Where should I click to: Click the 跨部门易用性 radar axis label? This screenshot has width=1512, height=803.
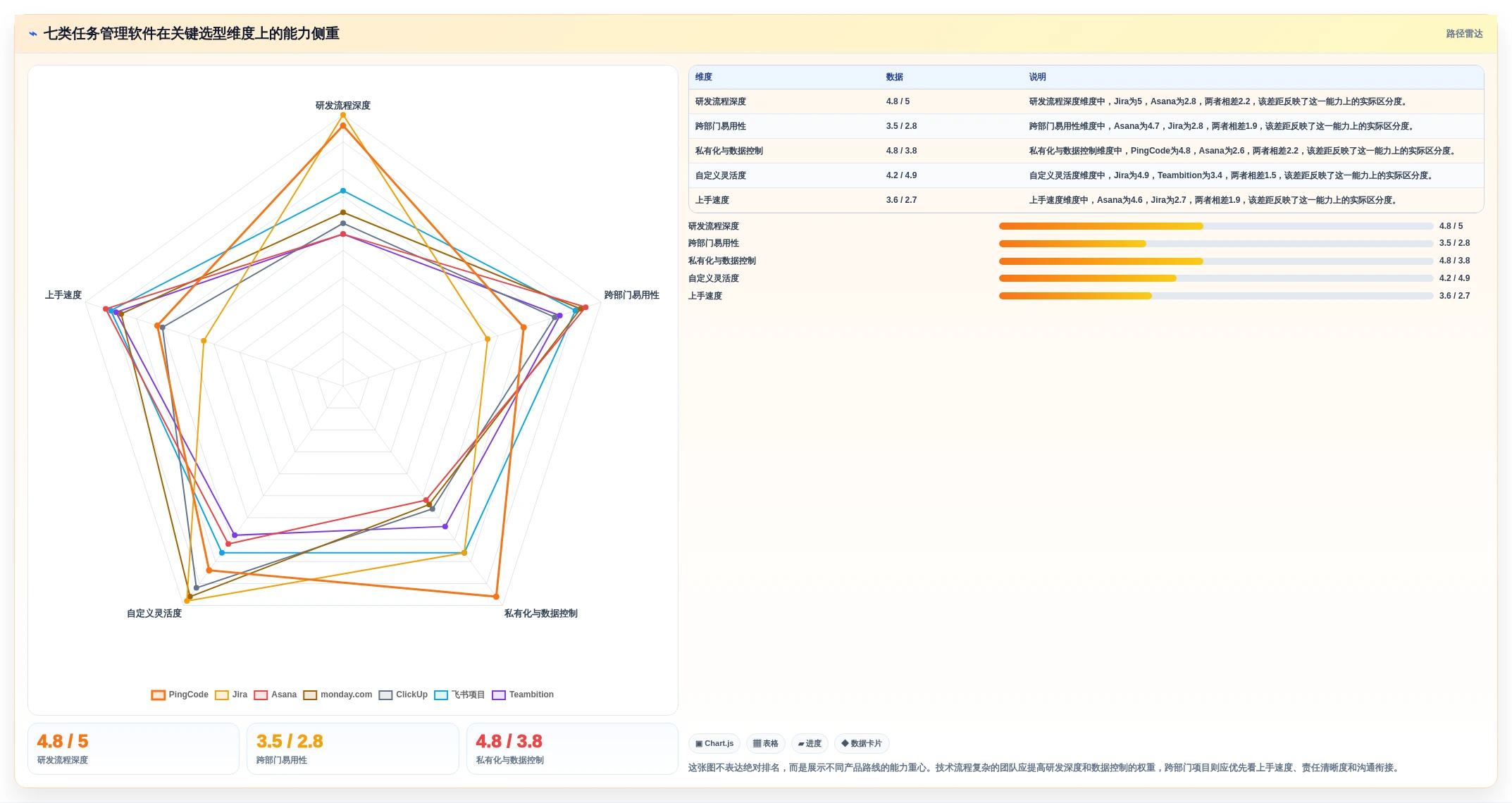[x=632, y=295]
